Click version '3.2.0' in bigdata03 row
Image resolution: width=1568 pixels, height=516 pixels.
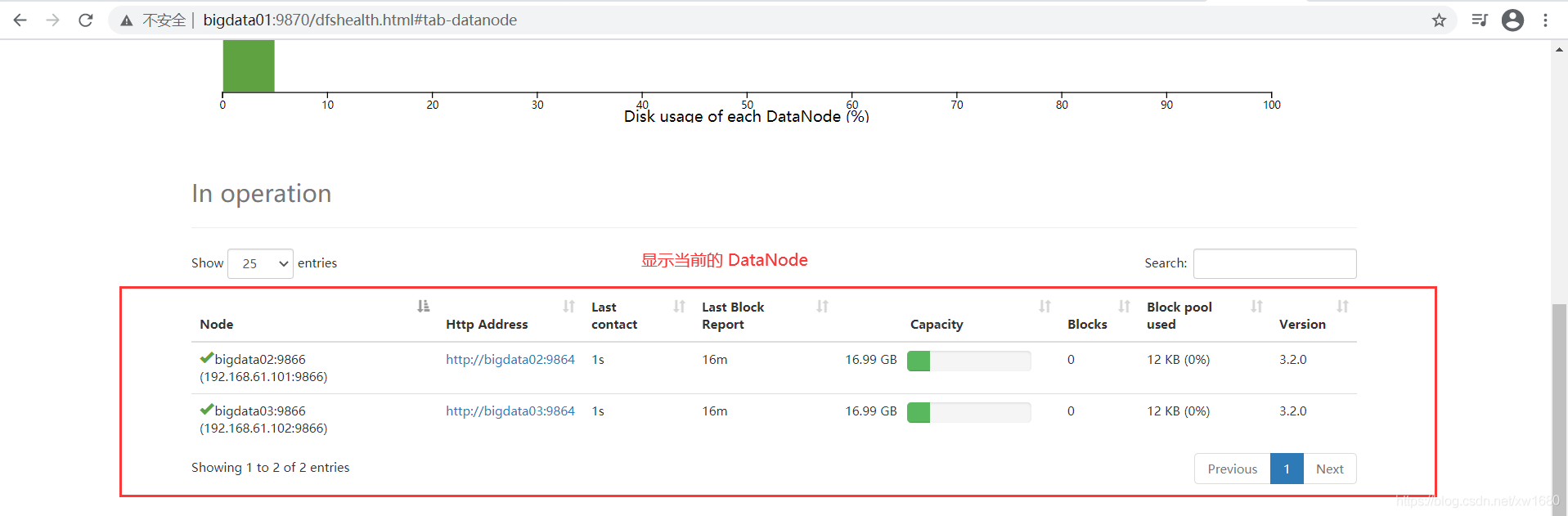(1293, 411)
